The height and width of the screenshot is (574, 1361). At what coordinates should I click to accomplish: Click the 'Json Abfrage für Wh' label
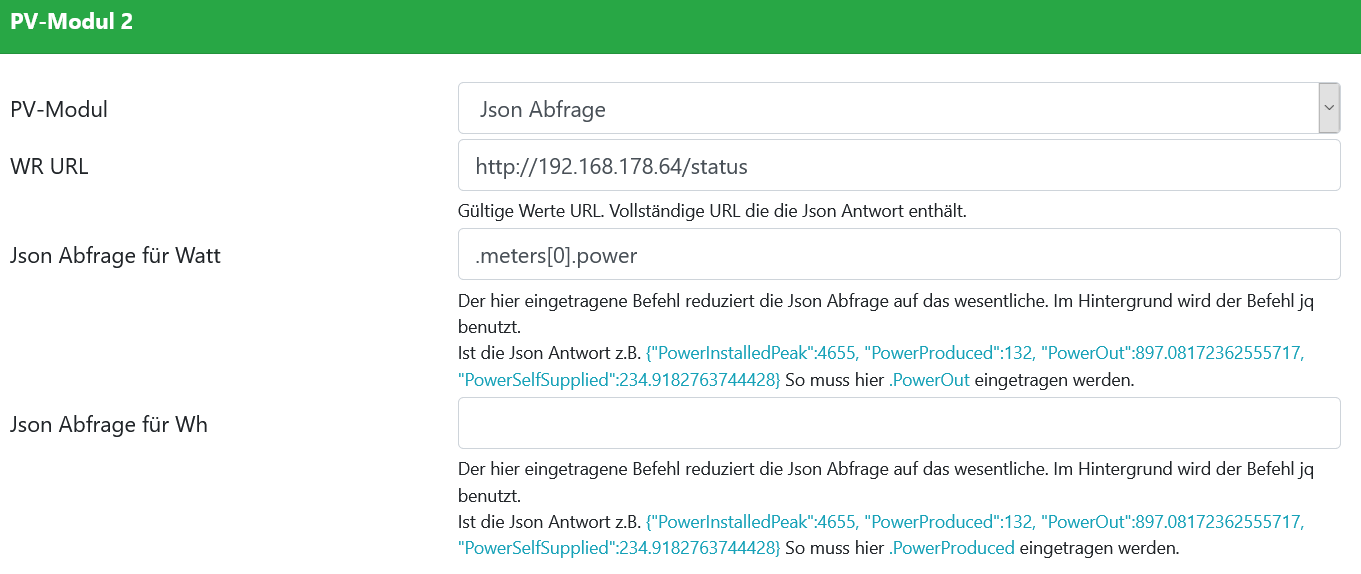(109, 424)
